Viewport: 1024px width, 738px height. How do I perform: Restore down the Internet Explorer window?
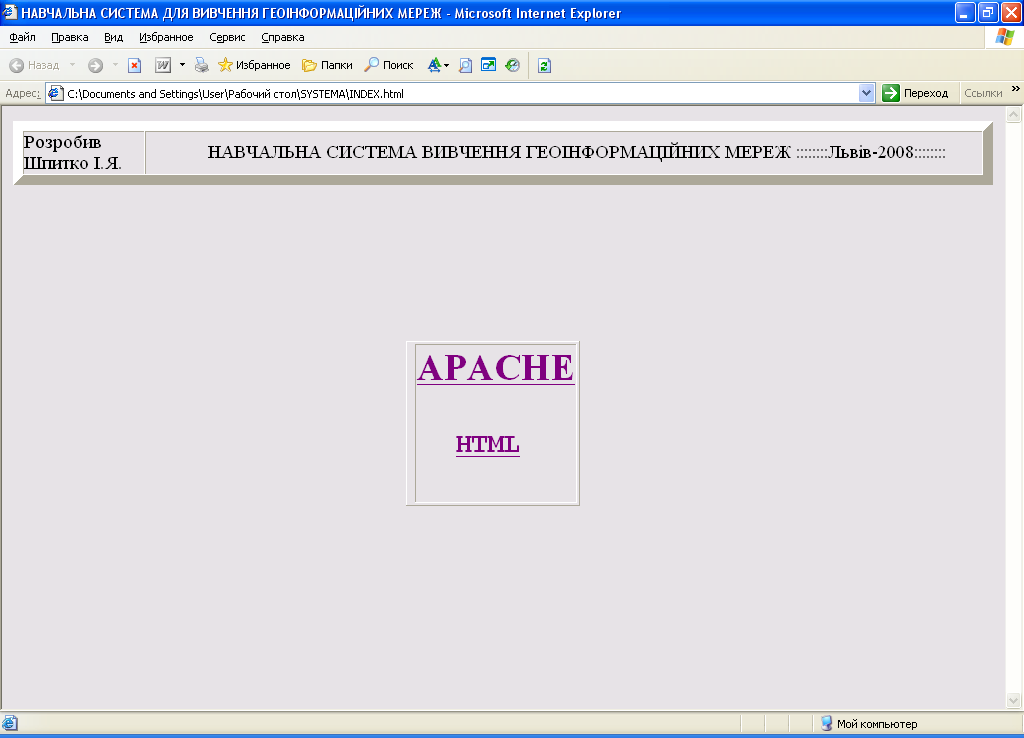pyautogui.click(x=988, y=12)
